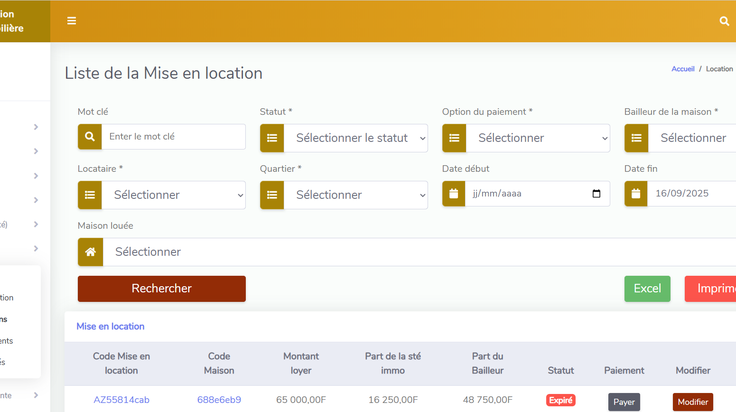
Task: Click the calendar icon beside Date début
Action: tap(453, 193)
